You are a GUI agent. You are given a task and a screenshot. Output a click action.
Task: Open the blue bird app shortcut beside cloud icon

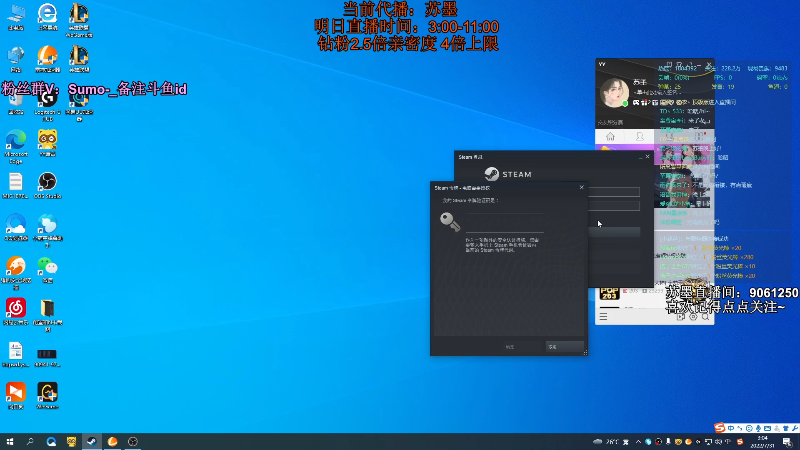click(47, 231)
